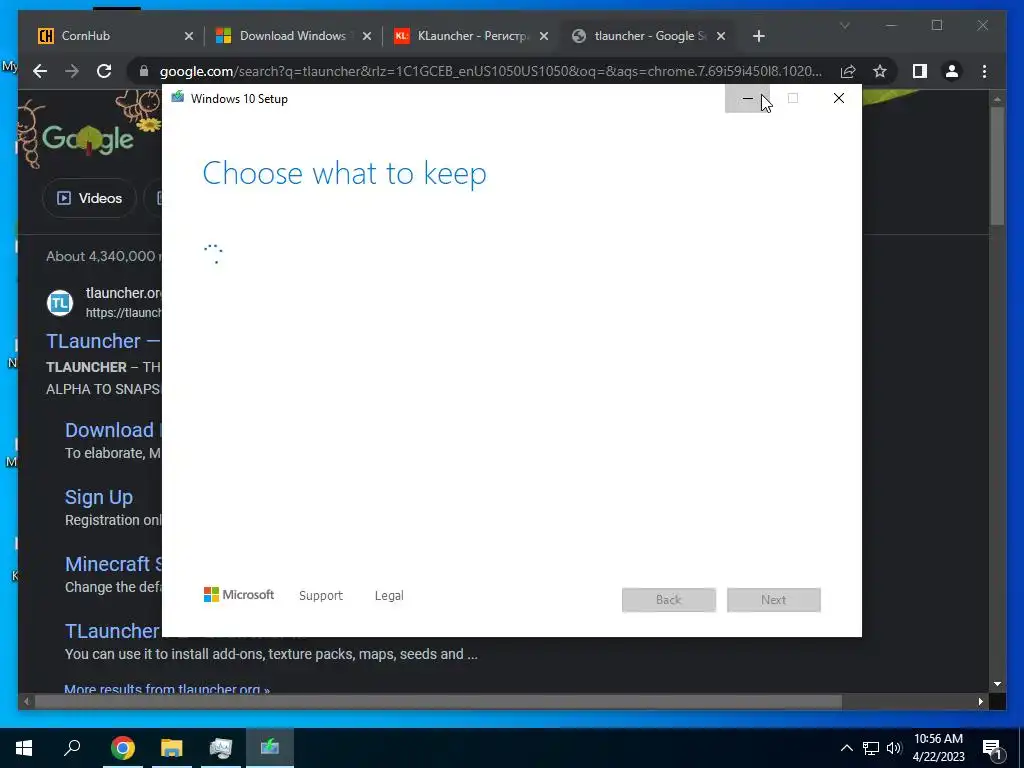Viewport: 1024px width, 768px height.
Task: Open File Explorer from the taskbar
Action: 172,748
